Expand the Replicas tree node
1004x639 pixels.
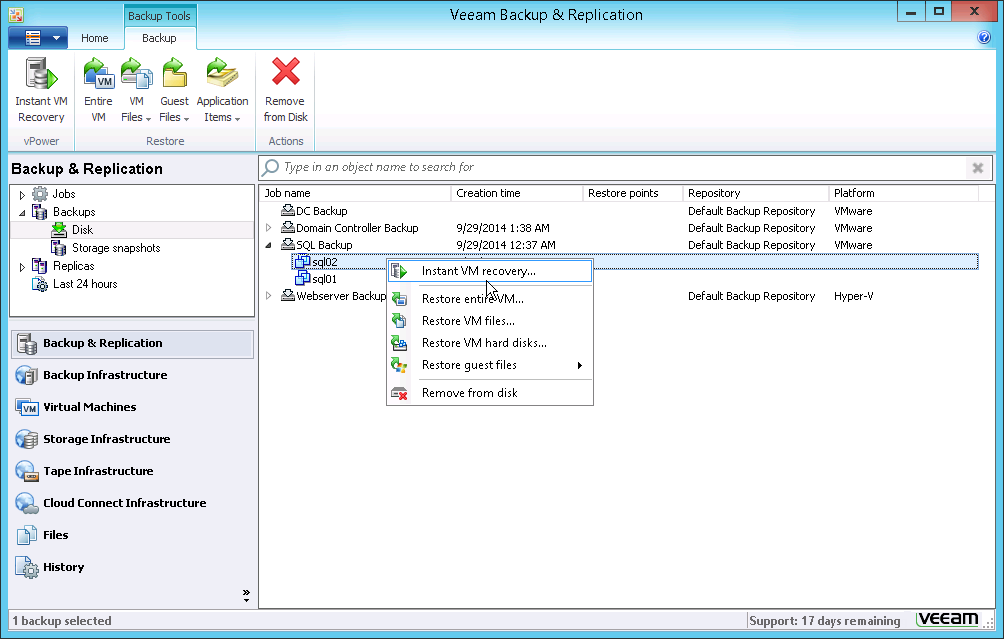(x=22, y=267)
